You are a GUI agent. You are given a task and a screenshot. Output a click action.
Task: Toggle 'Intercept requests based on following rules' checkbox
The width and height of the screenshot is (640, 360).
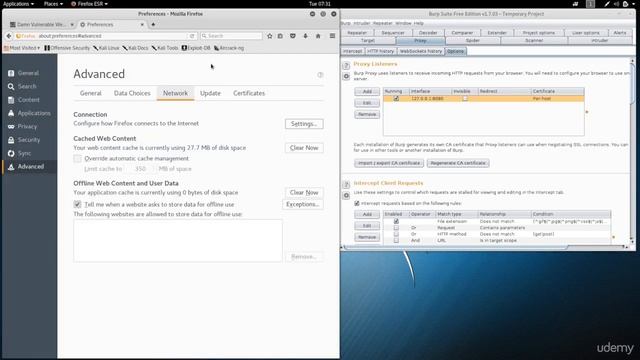pos(357,203)
